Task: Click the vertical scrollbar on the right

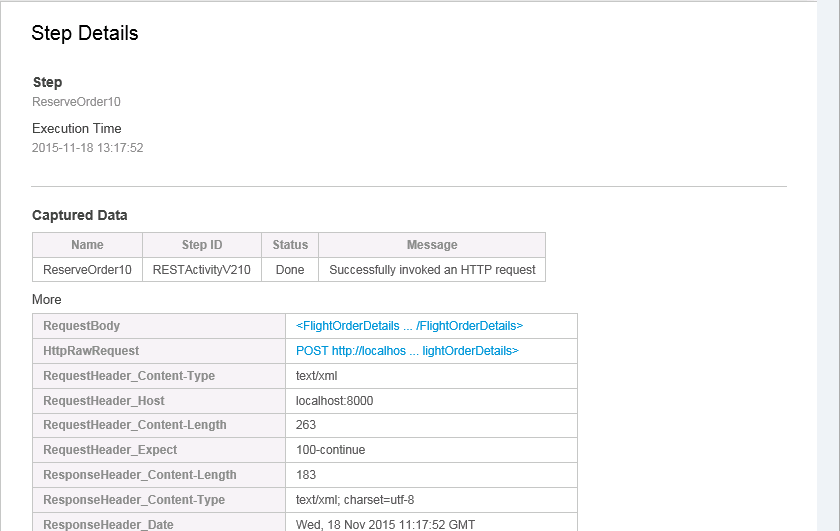Action: tap(828, 265)
